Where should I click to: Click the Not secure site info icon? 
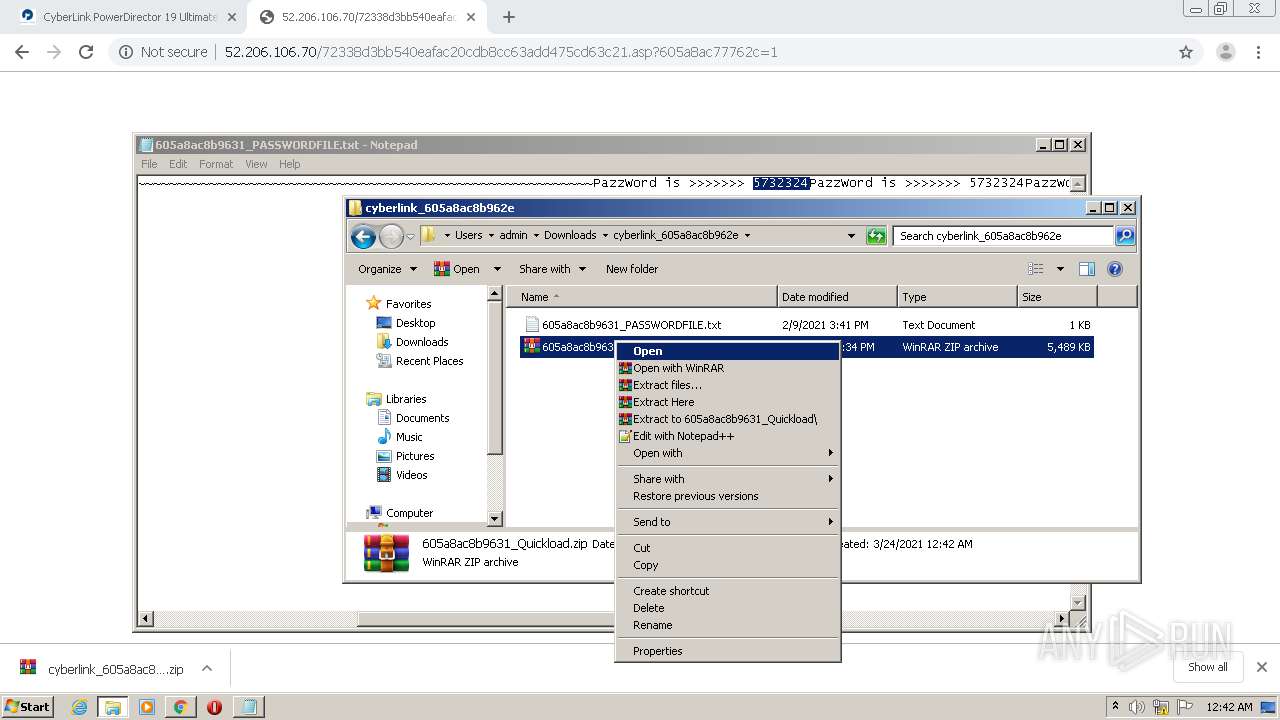[126, 52]
